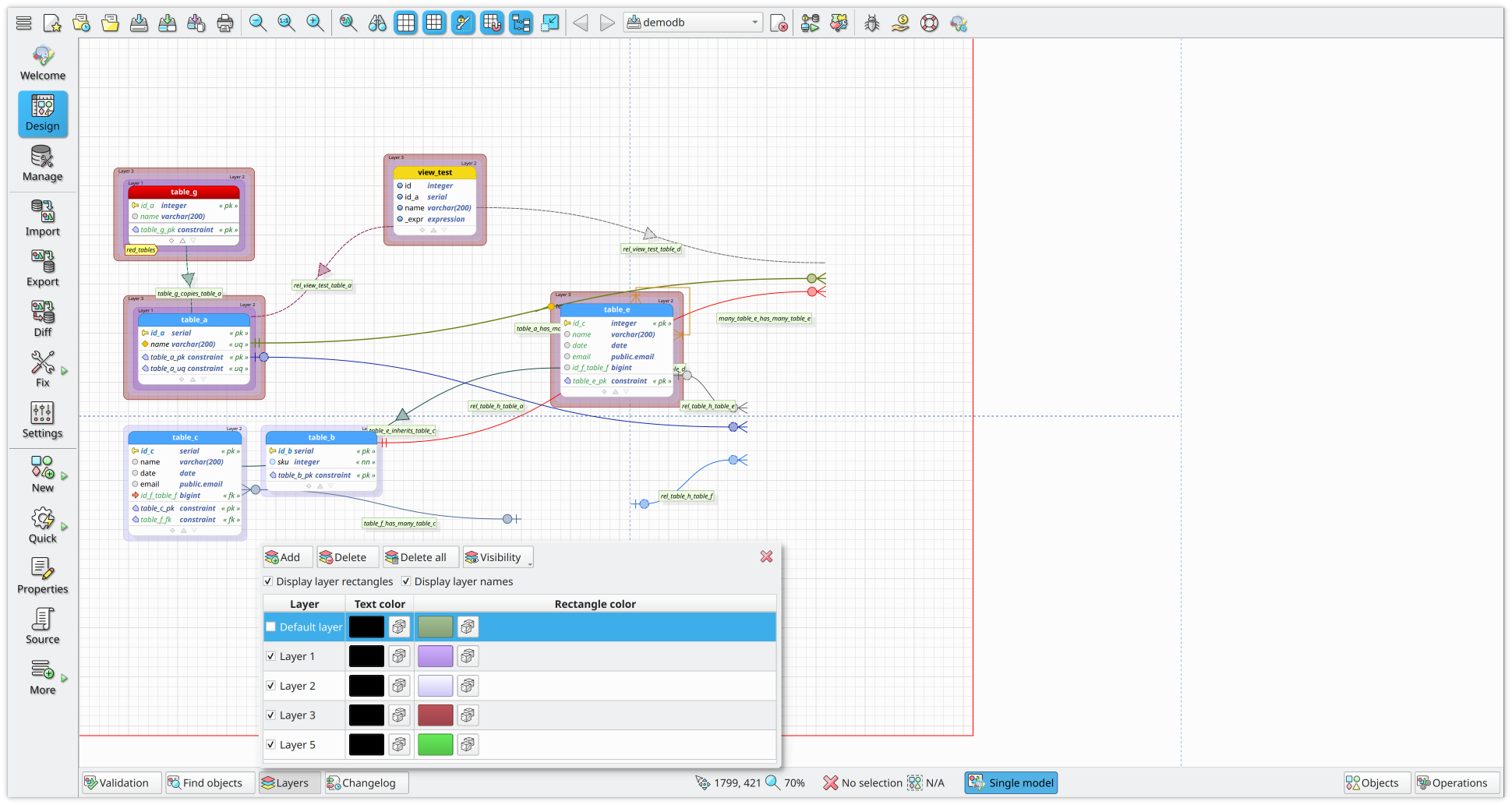This screenshot has height=805, width=1512.
Task: Open the Find objects tab
Action: [x=210, y=783]
